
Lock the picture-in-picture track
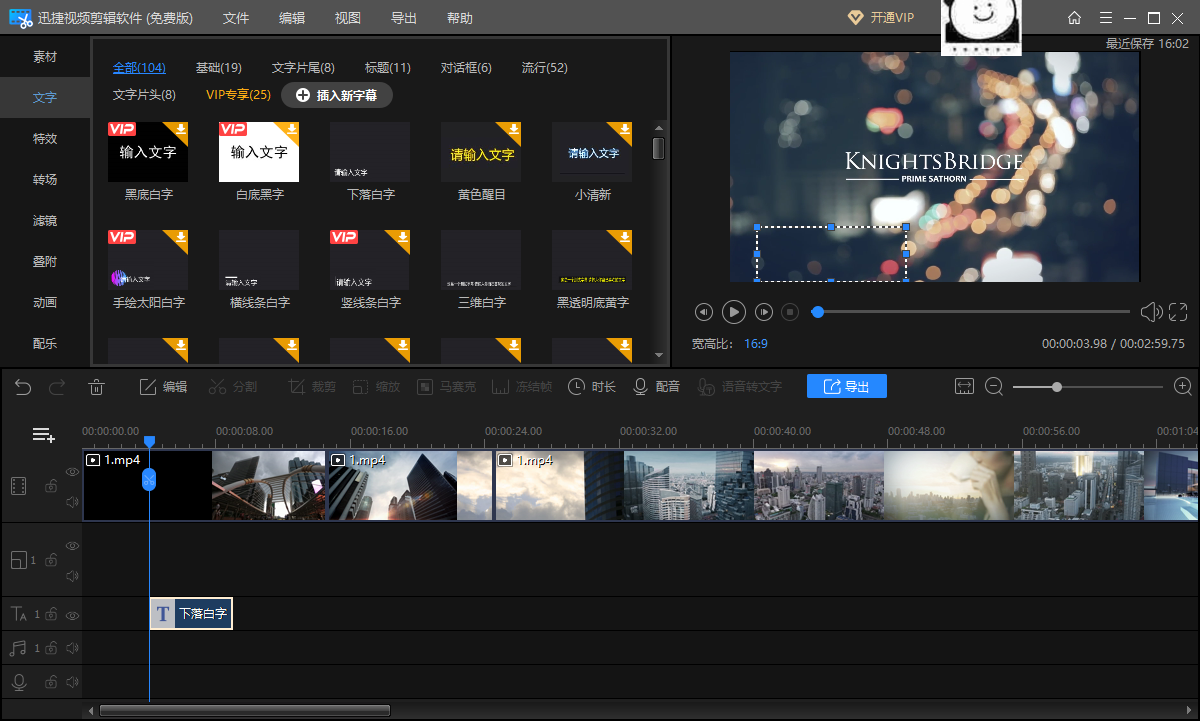[x=50, y=560]
